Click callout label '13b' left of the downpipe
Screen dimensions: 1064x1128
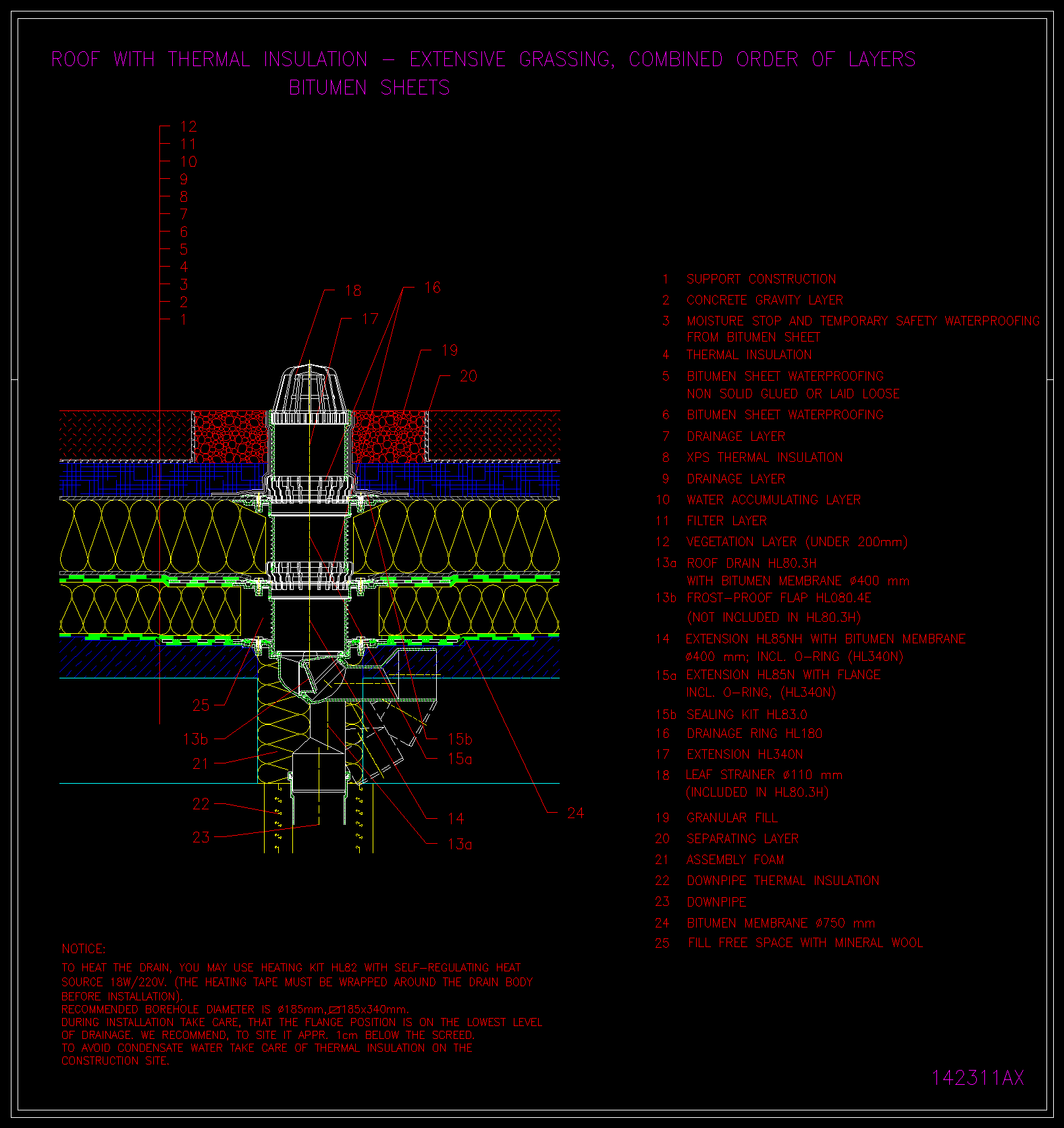(196, 739)
